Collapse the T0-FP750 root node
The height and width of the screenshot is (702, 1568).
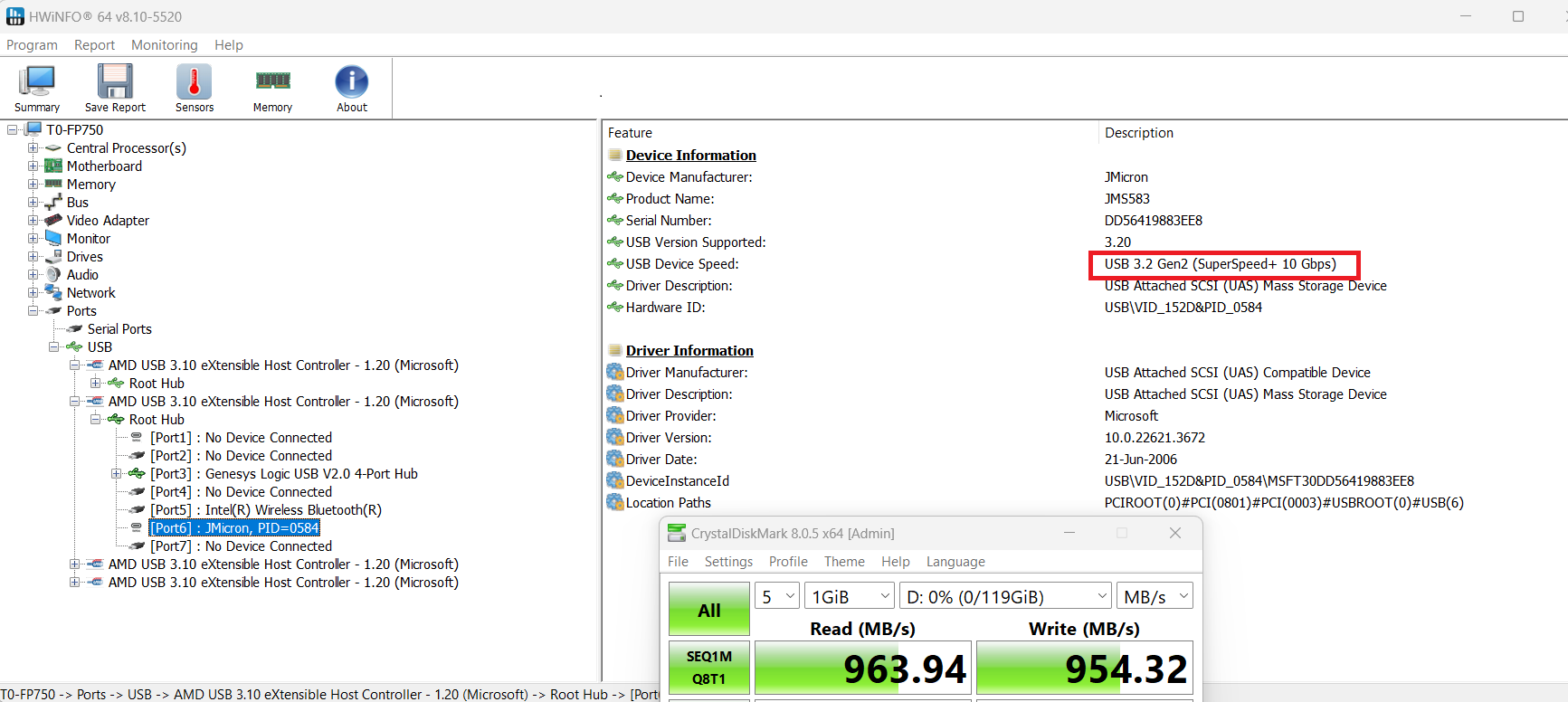(x=13, y=130)
